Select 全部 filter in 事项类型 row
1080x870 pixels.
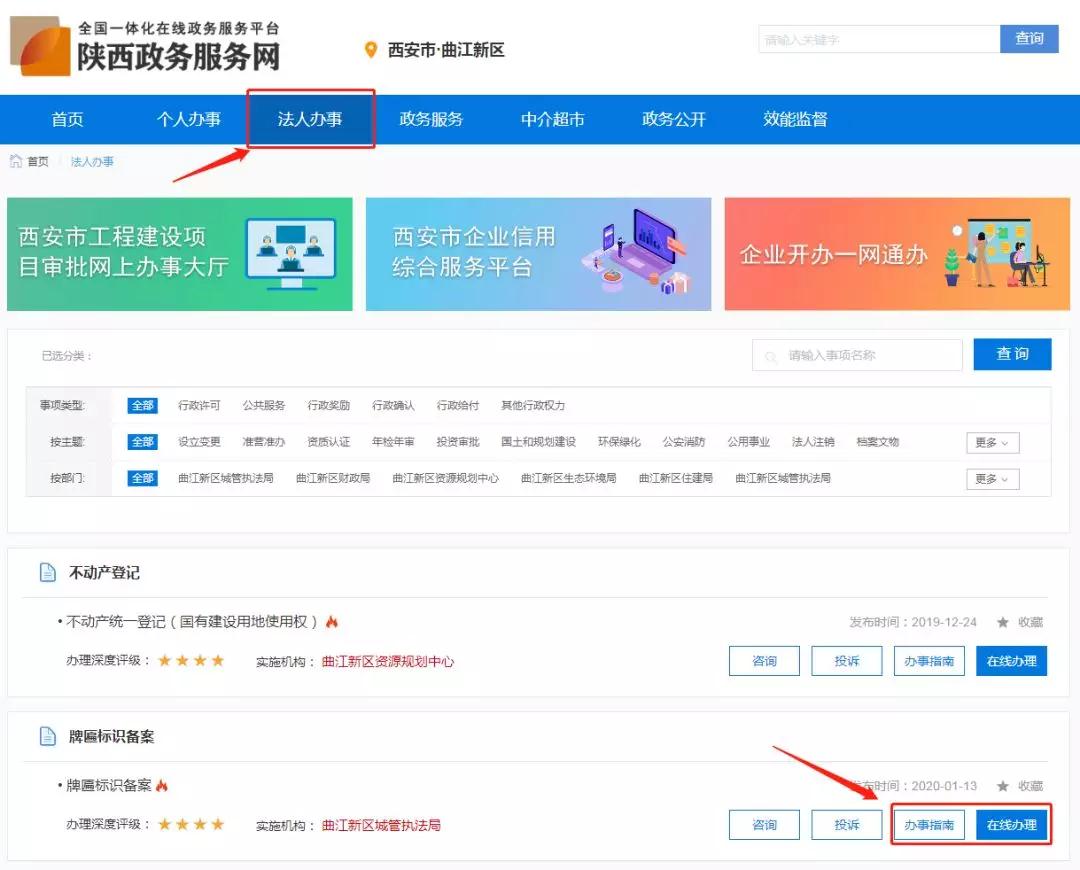click(x=142, y=405)
